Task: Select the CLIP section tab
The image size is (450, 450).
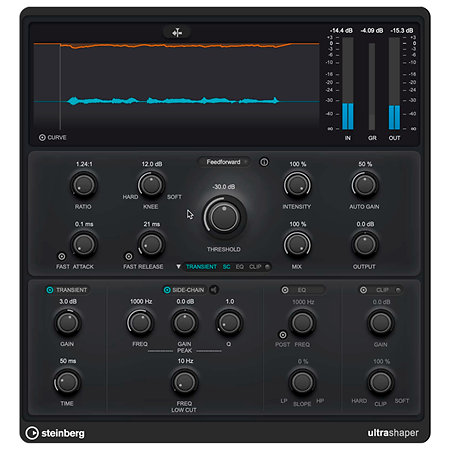Action: [x=255, y=267]
